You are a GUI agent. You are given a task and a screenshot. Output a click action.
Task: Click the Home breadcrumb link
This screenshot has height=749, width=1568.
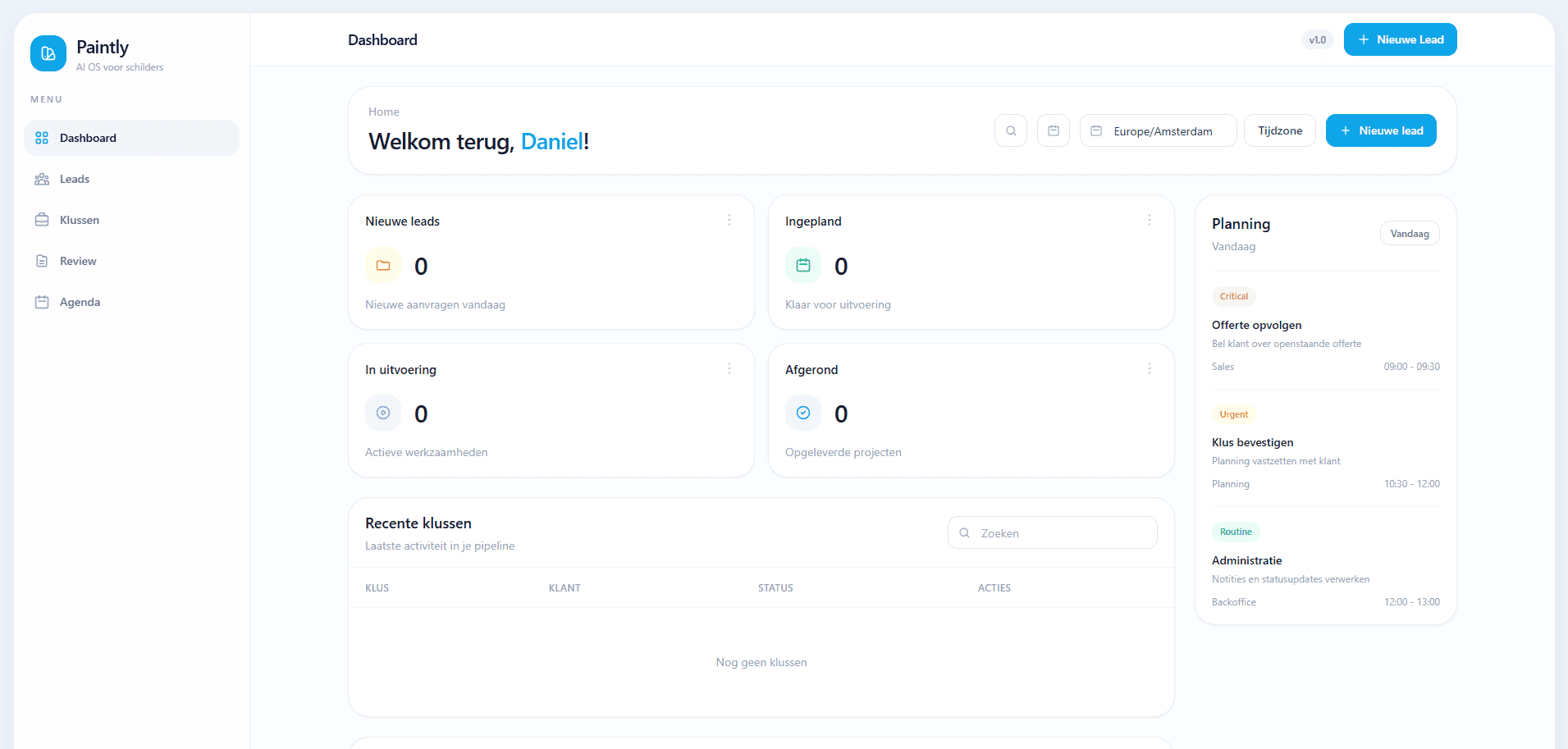(384, 112)
